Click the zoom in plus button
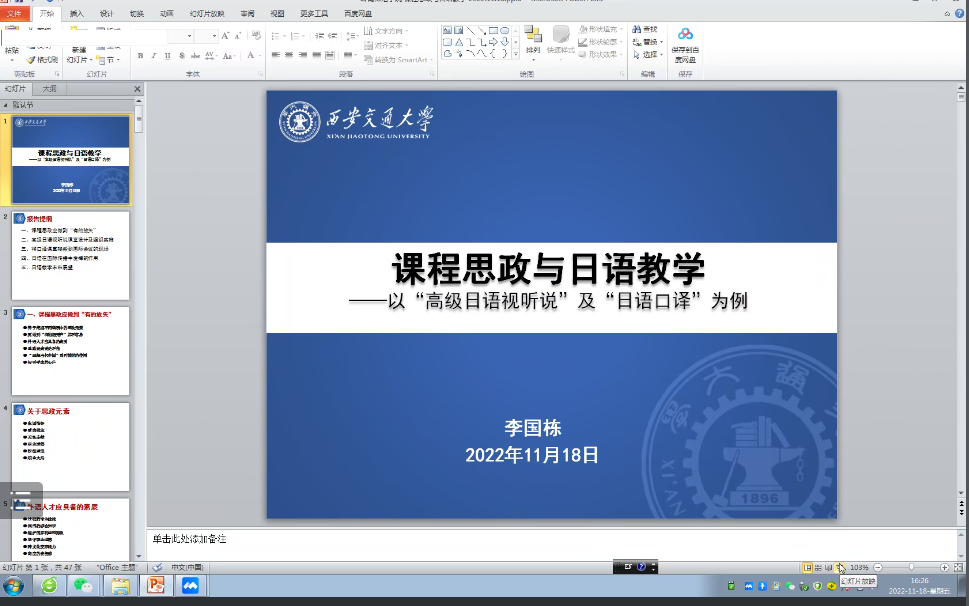The width and height of the screenshot is (969, 606). [944, 568]
